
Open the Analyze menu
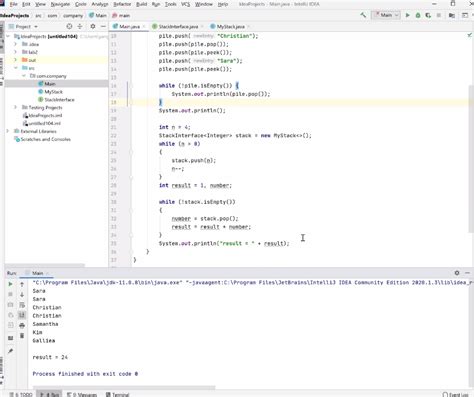click(100, 4)
